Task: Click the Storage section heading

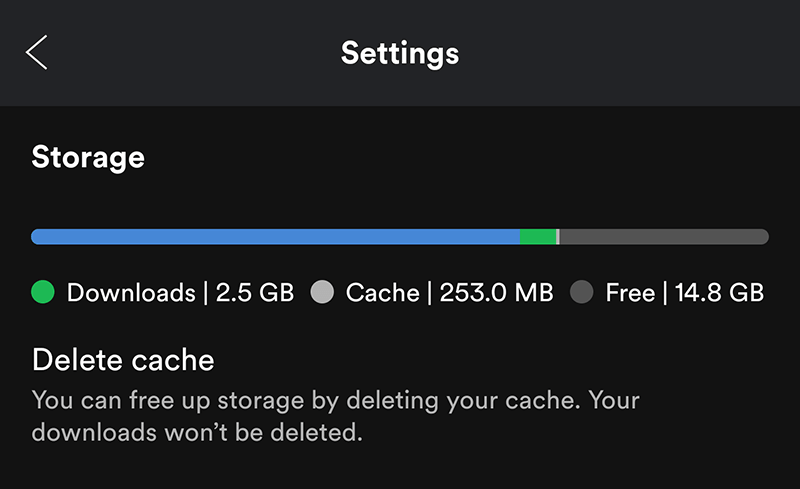Action: (x=88, y=157)
